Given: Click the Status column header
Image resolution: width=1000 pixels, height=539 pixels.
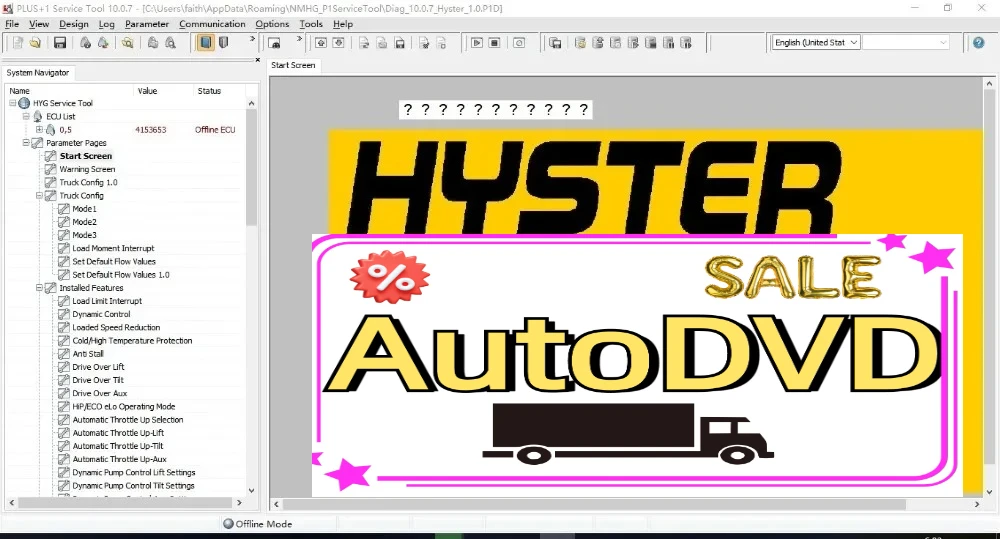Looking at the screenshot, I should pyautogui.click(x=209, y=91).
